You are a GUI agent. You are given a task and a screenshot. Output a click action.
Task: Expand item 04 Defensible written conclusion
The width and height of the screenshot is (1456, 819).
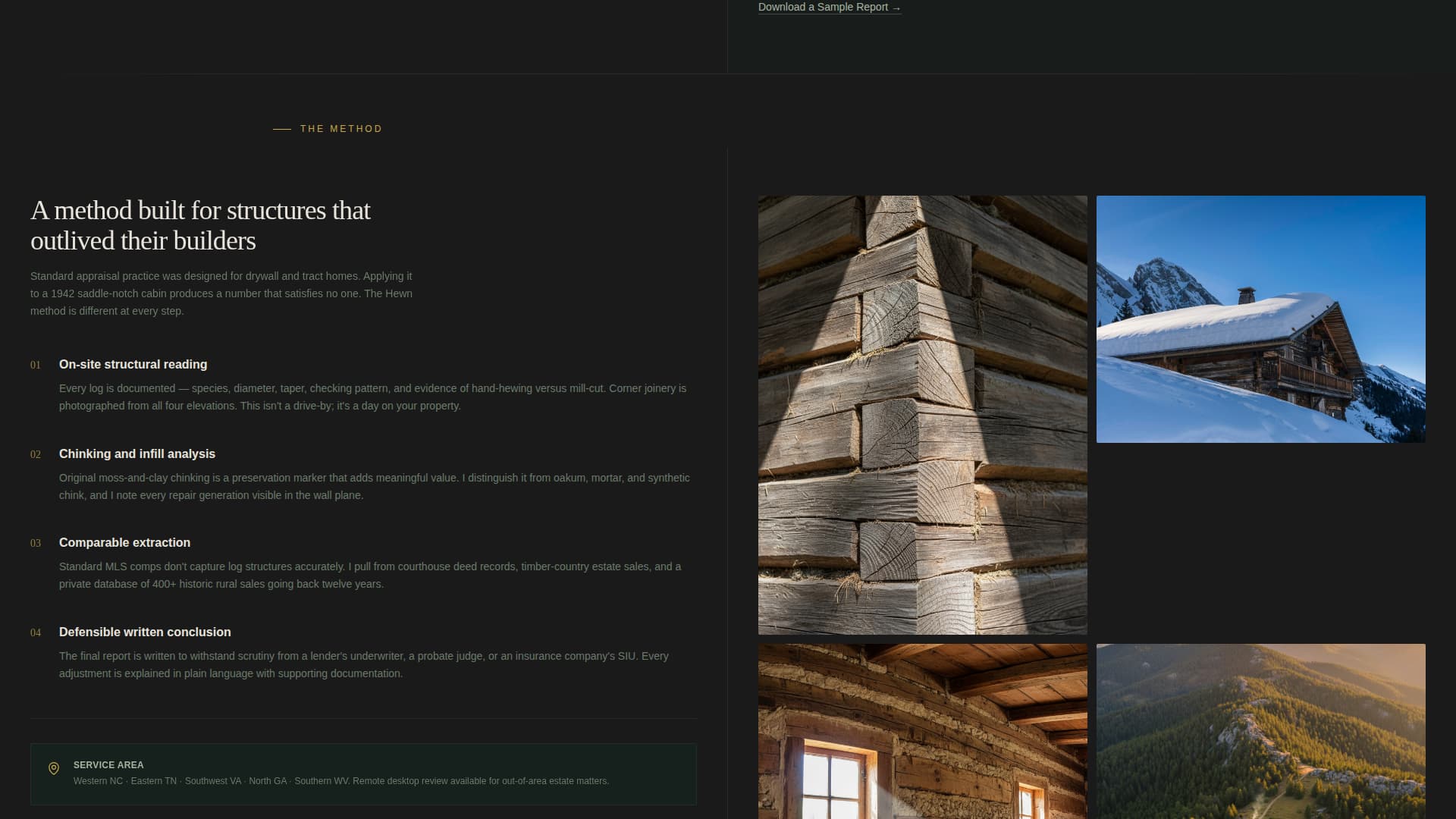pyautogui.click(x=144, y=632)
